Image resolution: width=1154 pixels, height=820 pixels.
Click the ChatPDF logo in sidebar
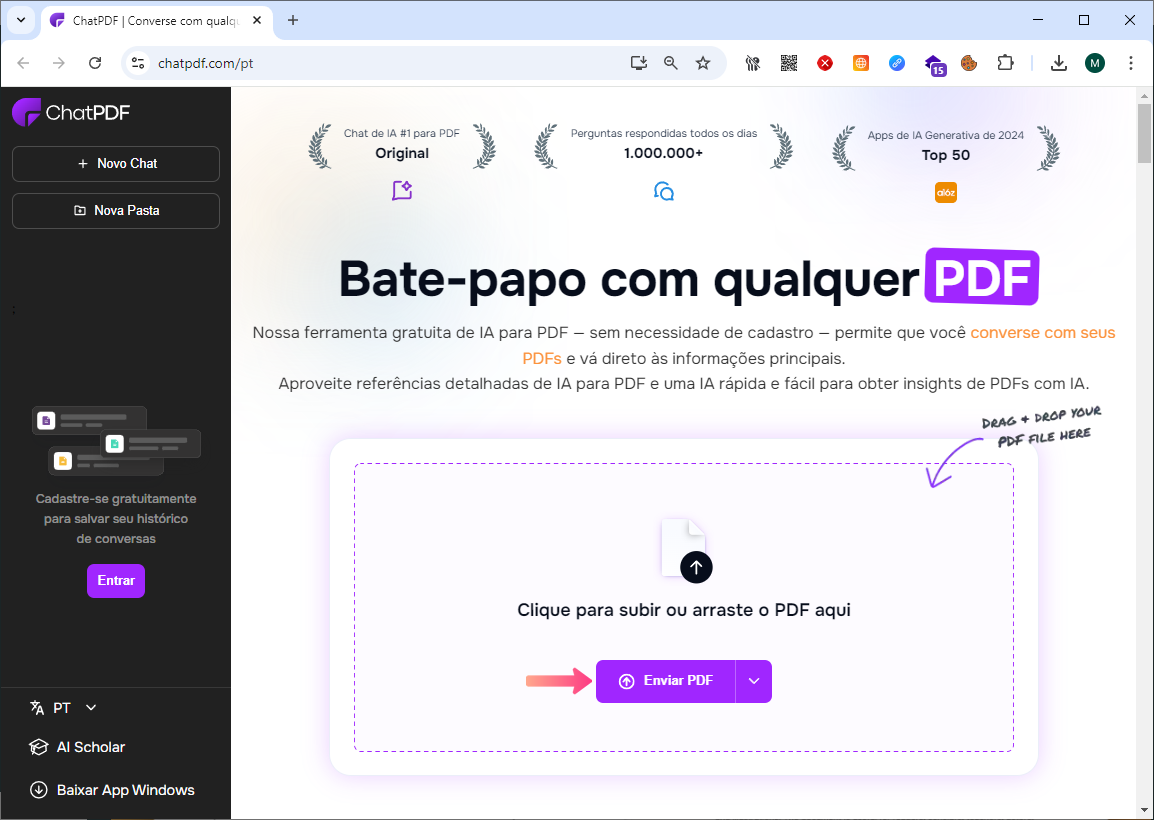[x=71, y=113]
